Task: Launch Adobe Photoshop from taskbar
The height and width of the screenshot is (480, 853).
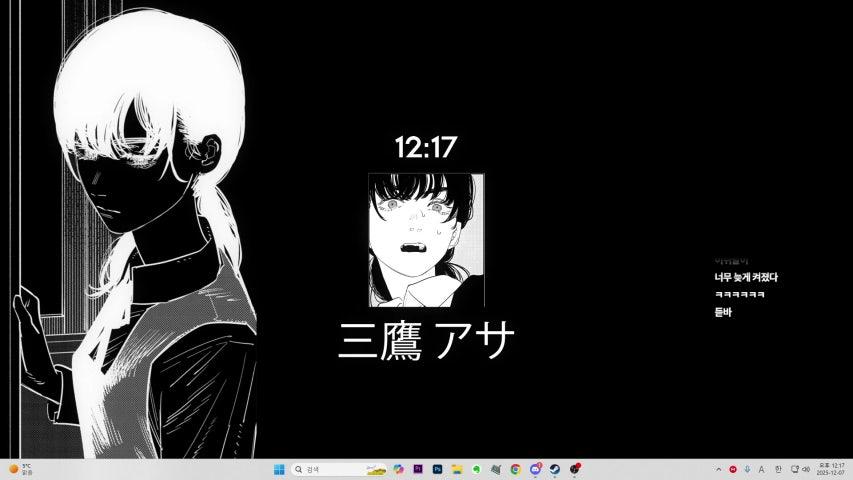Action: [x=437, y=469]
